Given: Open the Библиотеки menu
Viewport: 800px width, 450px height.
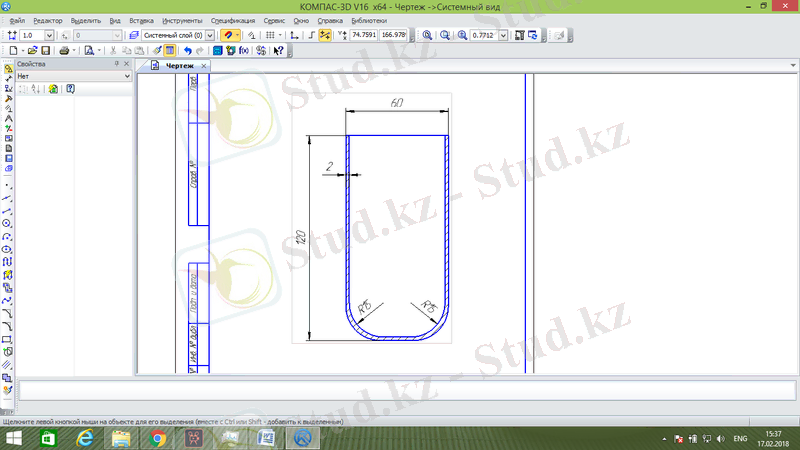Looking at the screenshot, I should coord(369,21).
